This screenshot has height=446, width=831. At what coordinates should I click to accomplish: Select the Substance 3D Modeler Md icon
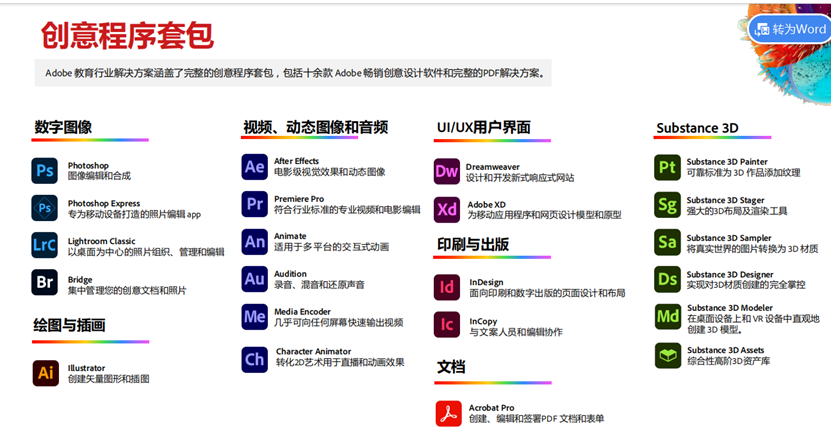[668, 317]
